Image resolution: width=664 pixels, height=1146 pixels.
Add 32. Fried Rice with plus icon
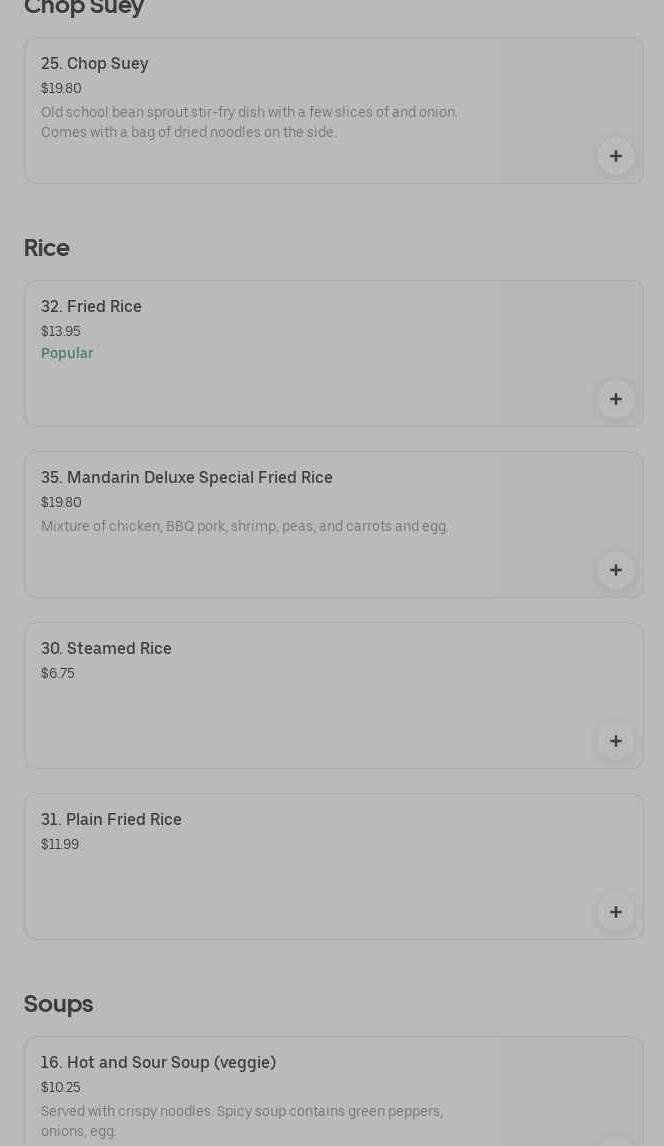pos(615,399)
